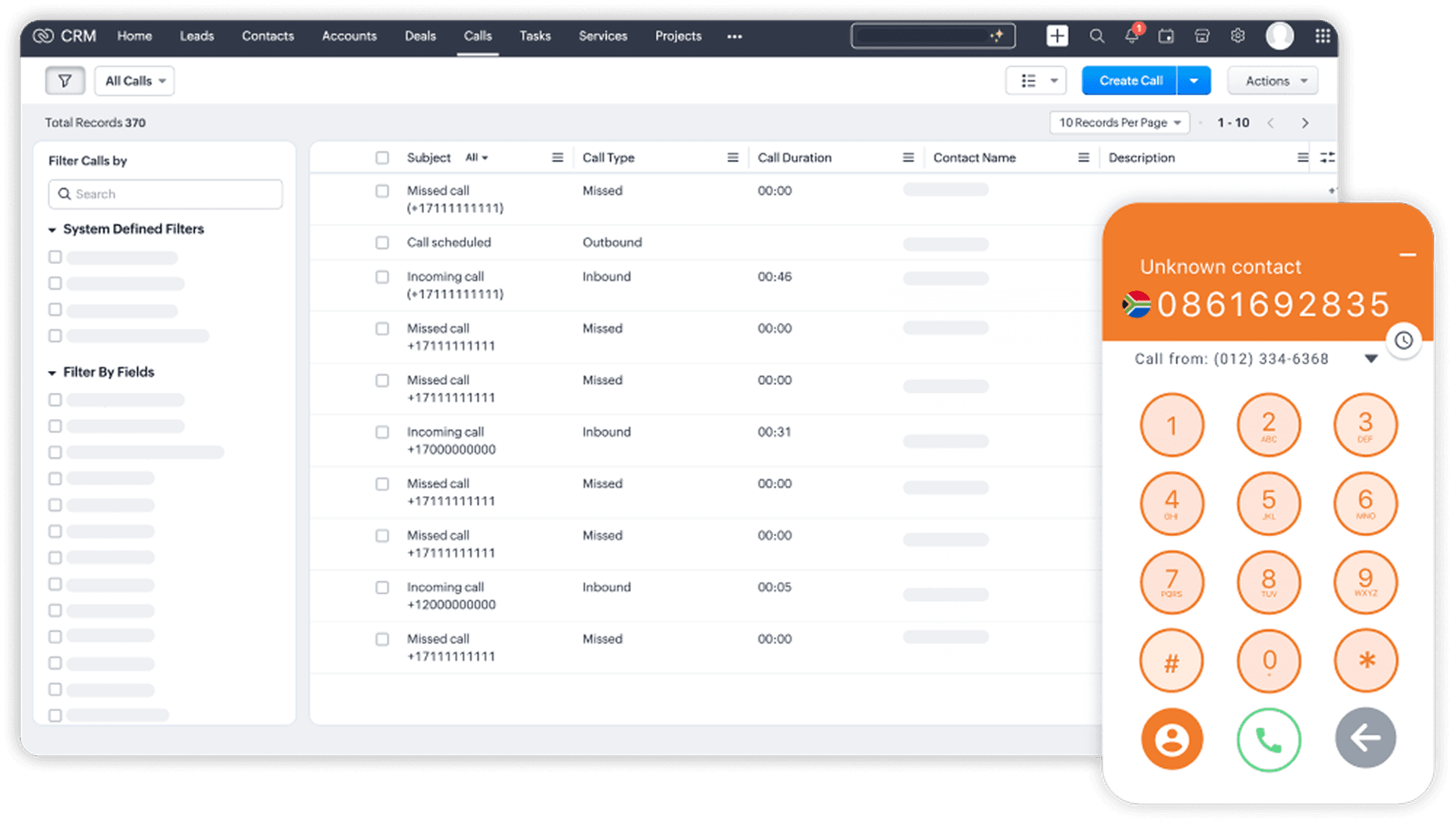The image size is (1456, 826).
Task: Click the backspace arrow in dialer
Action: pos(1366,738)
